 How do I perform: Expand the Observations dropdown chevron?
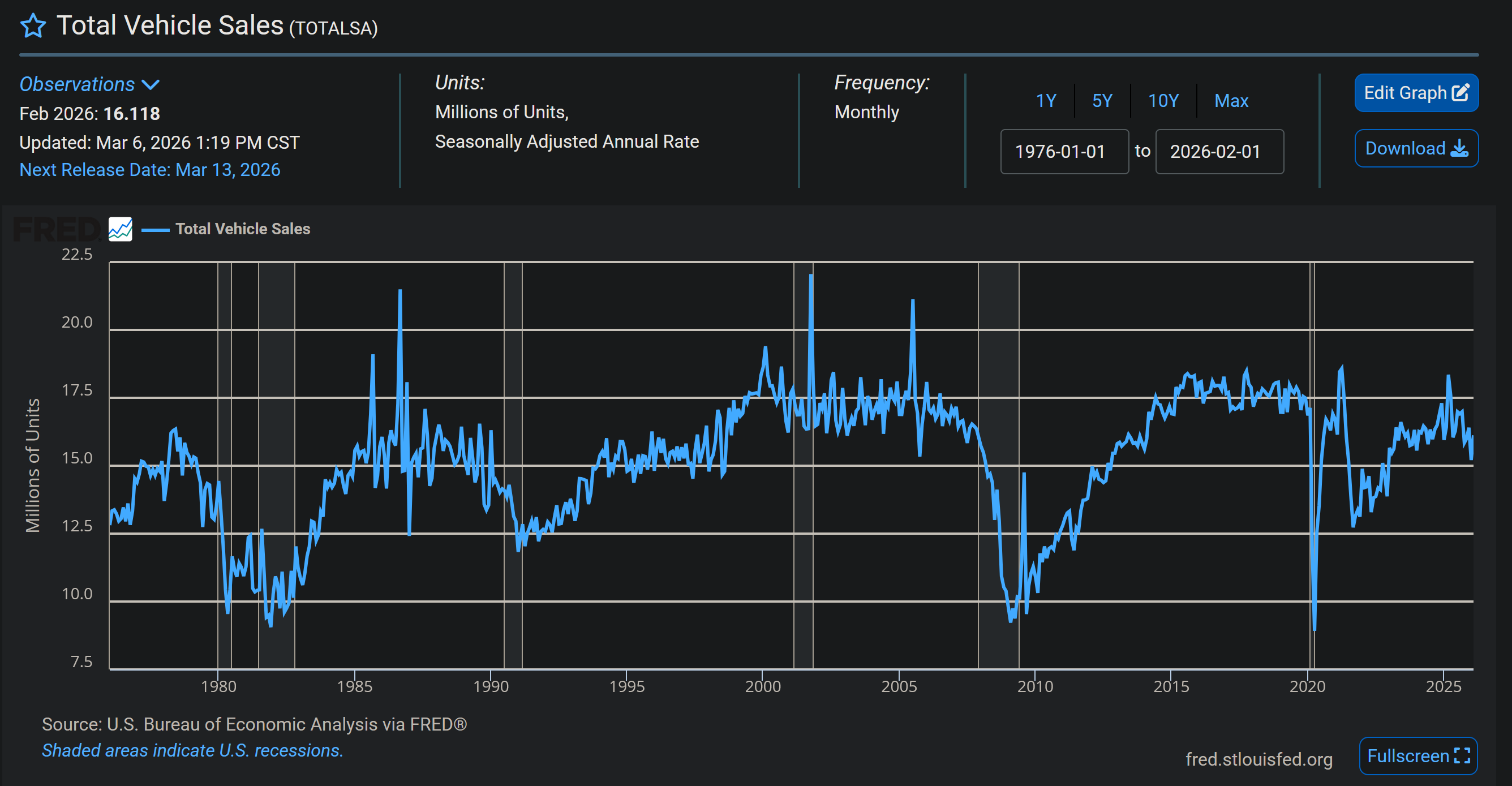click(x=151, y=84)
